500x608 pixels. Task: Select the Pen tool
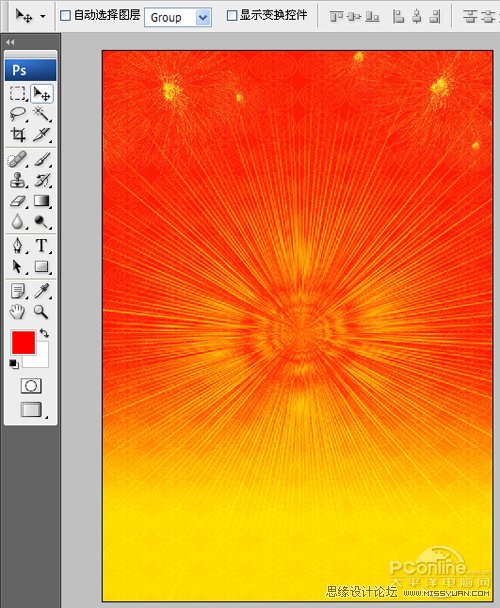coord(18,245)
